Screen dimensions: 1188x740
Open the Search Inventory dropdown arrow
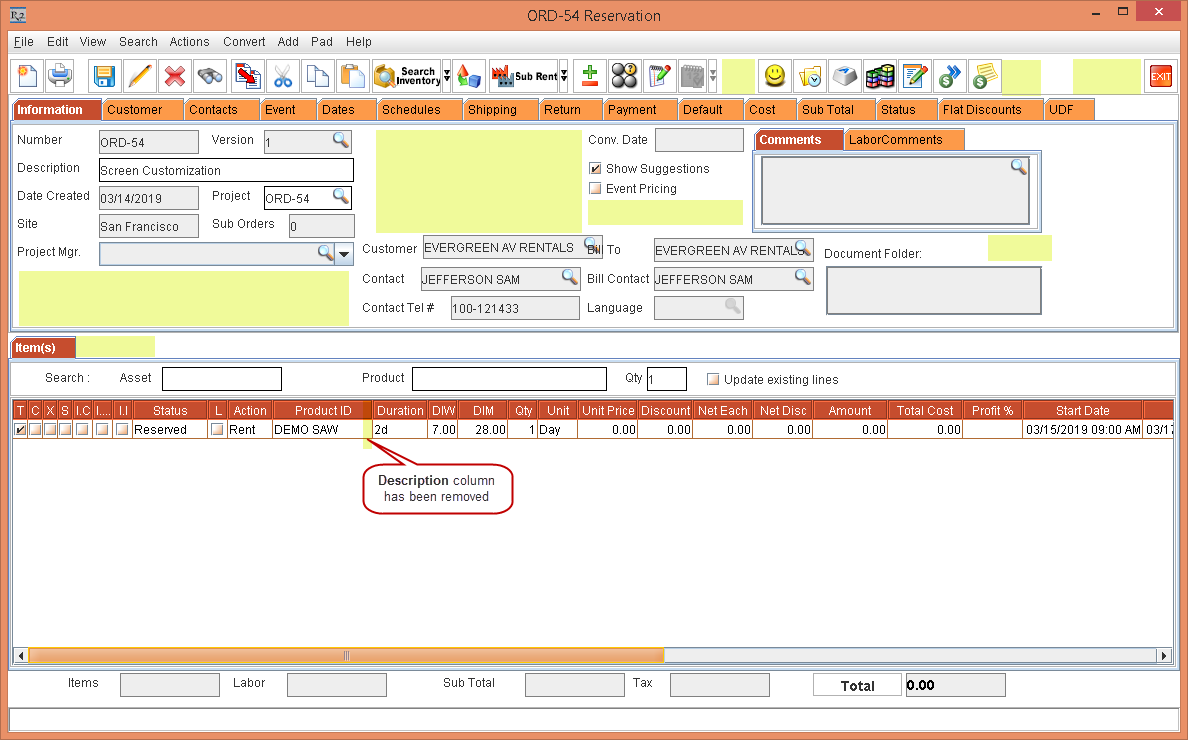[x=447, y=76]
